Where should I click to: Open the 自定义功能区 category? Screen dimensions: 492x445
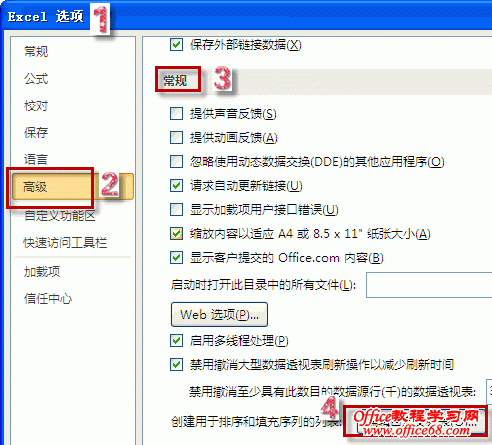click(60, 216)
